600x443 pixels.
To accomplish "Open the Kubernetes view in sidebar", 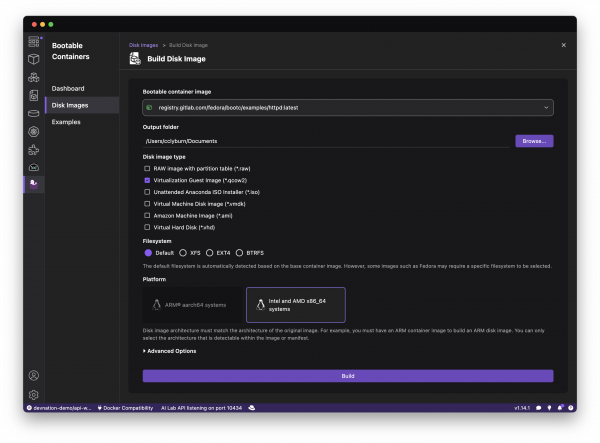I will pyautogui.click(x=34, y=131).
